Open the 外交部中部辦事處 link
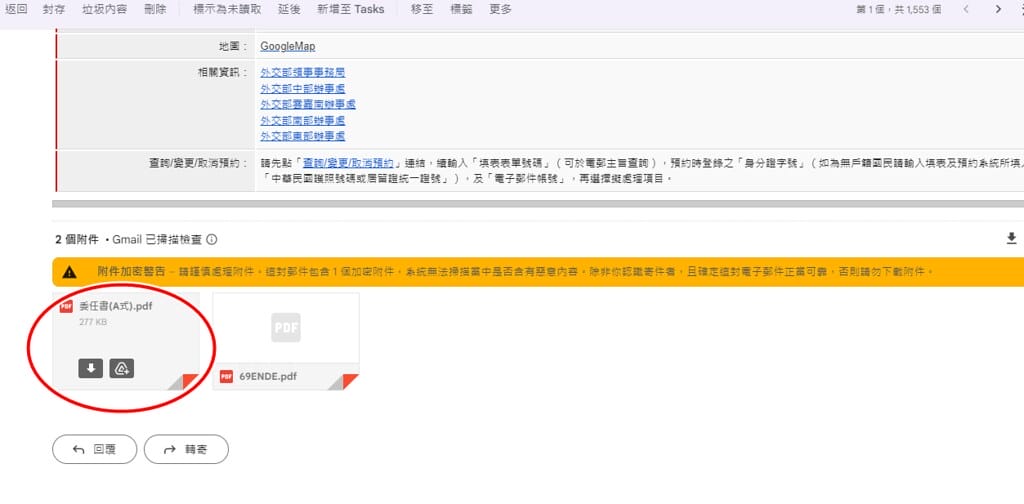The image size is (1024, 504). tap(302, 88)
